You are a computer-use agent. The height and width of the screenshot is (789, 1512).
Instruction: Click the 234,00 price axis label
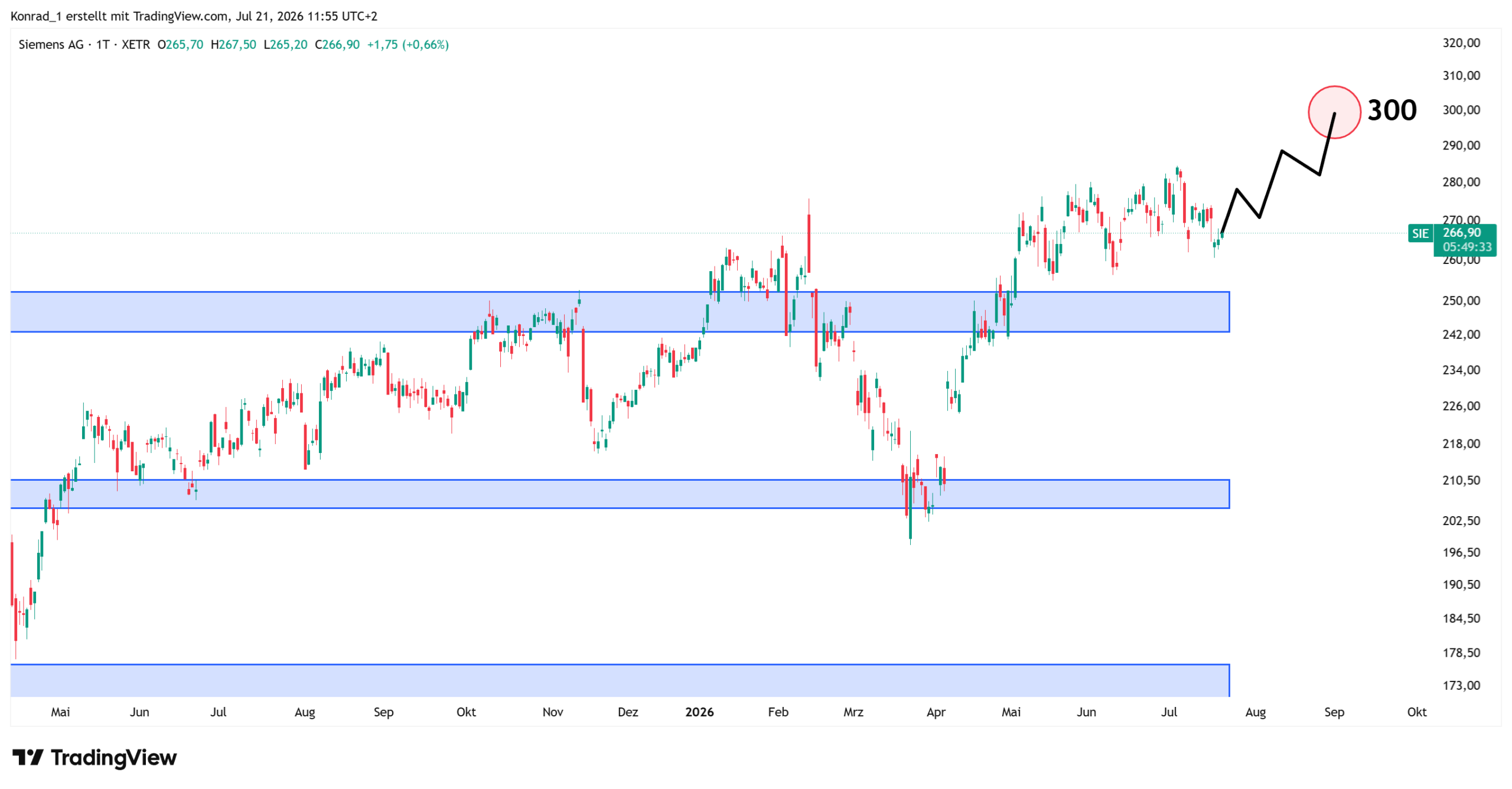click(1461, 370)
